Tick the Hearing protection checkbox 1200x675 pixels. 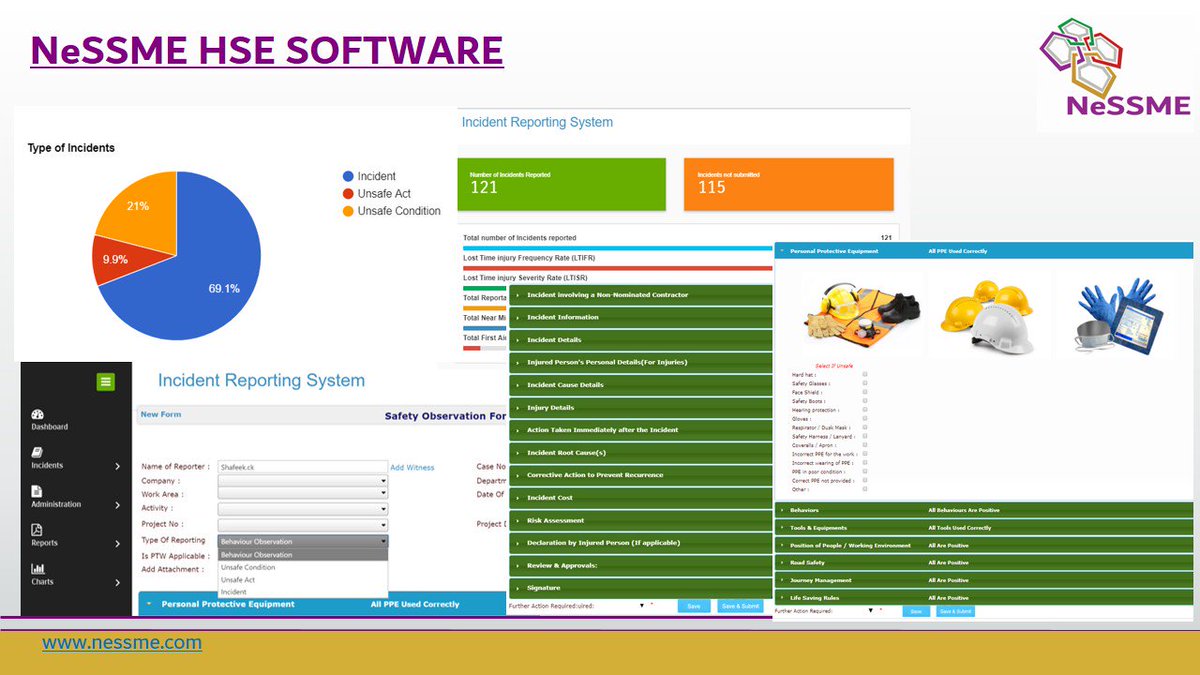(865, 410)
